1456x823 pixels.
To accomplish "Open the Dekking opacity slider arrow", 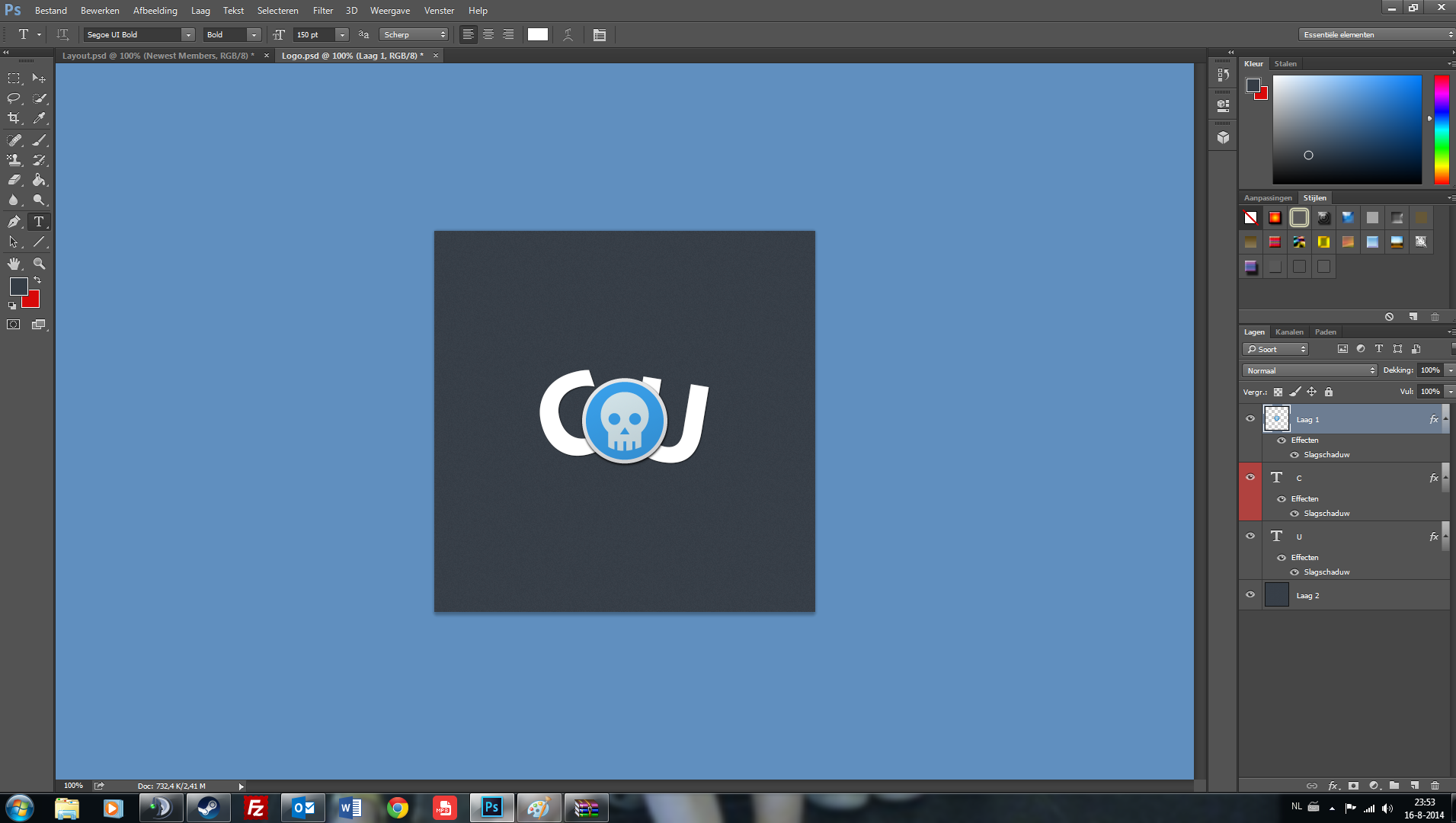I will click(x=1450, y=370).
